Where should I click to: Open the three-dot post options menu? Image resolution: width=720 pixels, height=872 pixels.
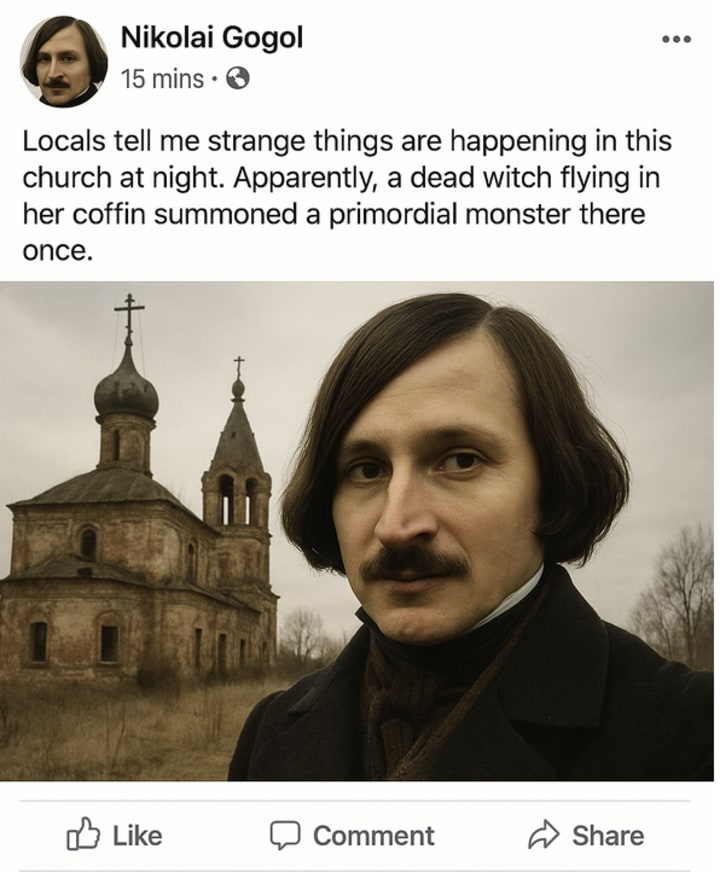click(677, 39)
